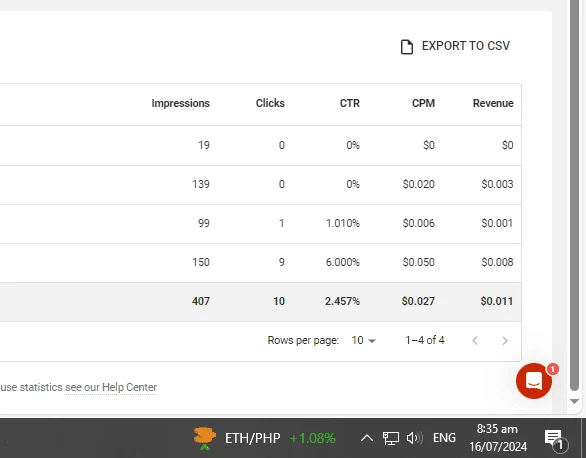Click the Rows per page label
Viewport: 586px width, 458px height.
click(x=303, y=340)
